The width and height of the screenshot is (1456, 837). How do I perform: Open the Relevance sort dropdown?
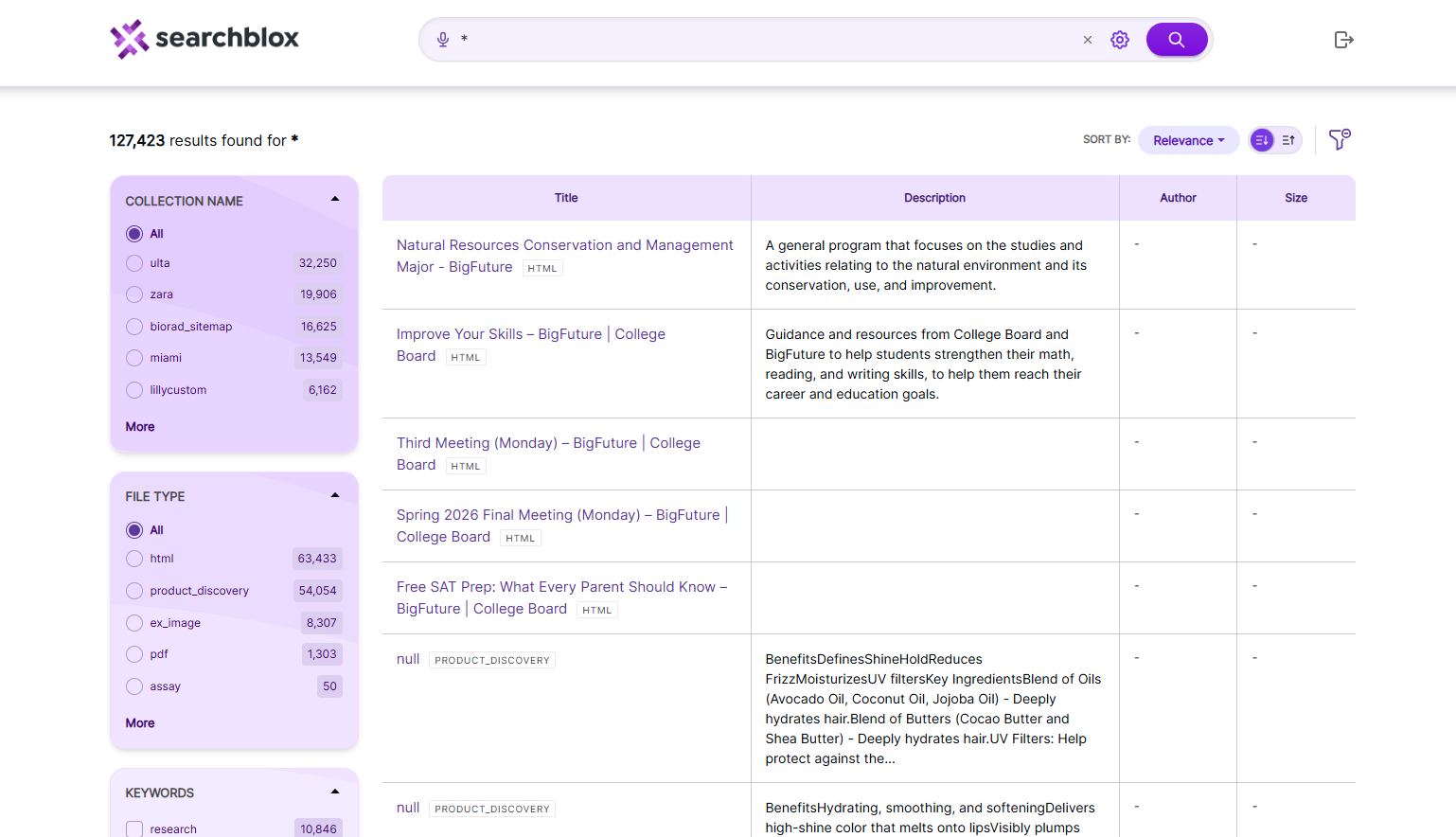(x=1188, y=140)
